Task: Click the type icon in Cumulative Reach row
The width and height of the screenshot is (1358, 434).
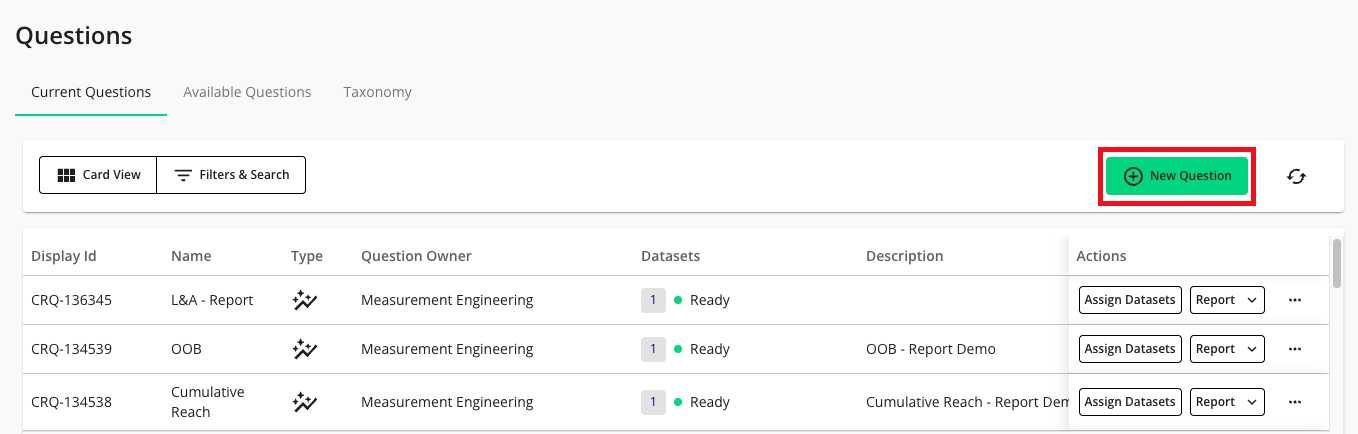Action: (305, 402)
